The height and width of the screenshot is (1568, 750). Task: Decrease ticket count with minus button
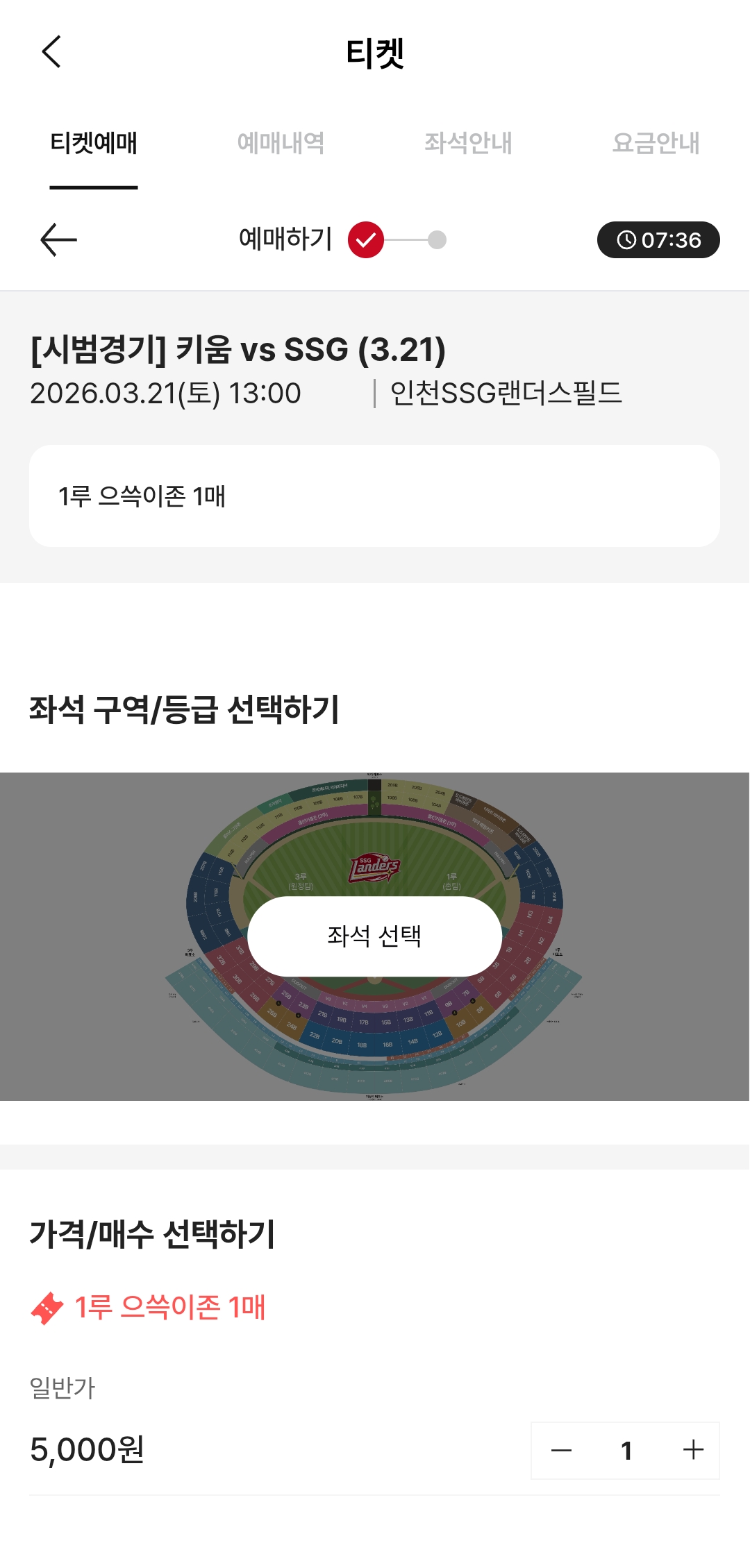click(561, 1450)
